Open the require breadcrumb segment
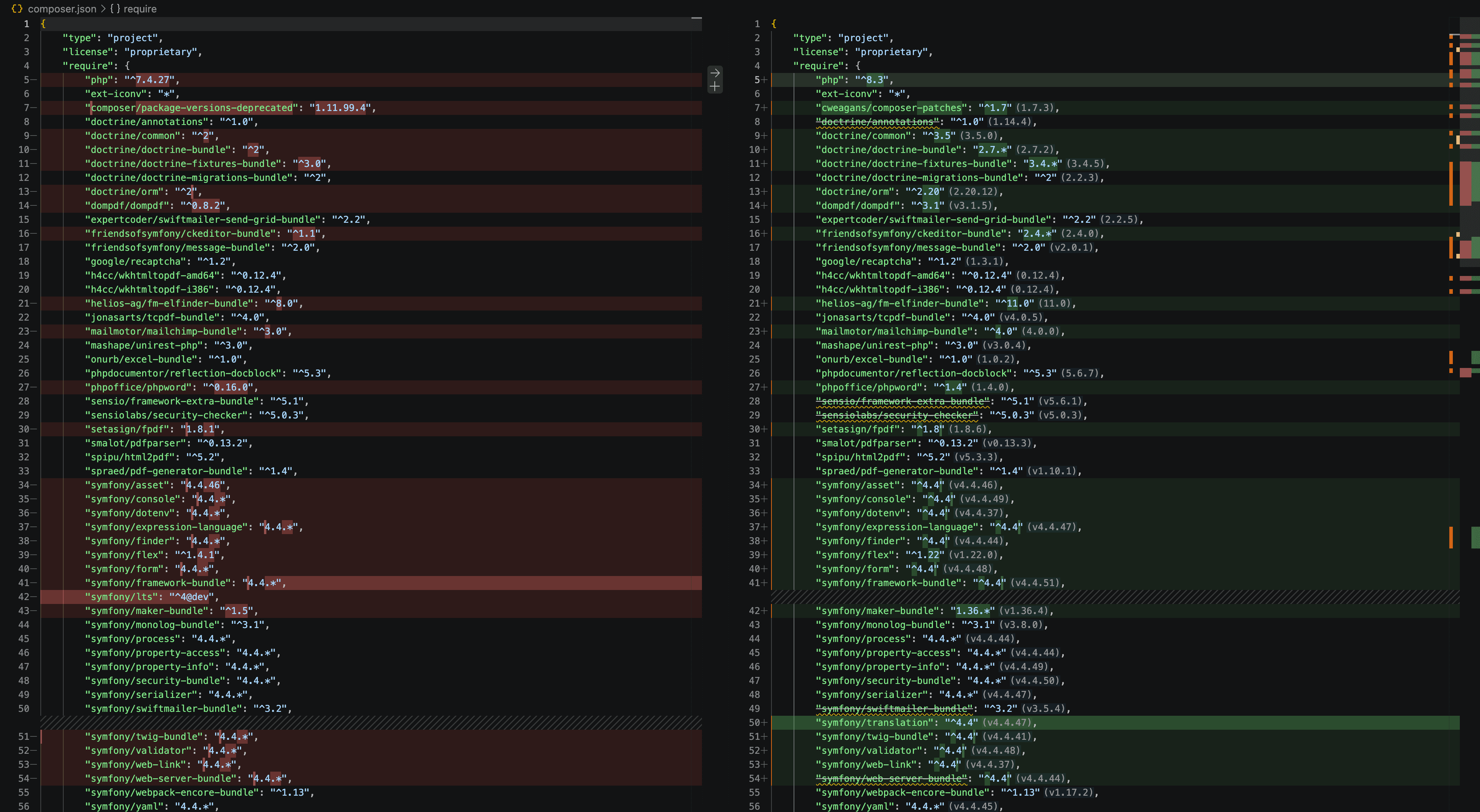The image size is (1480, 812). [x=140, y=9]
